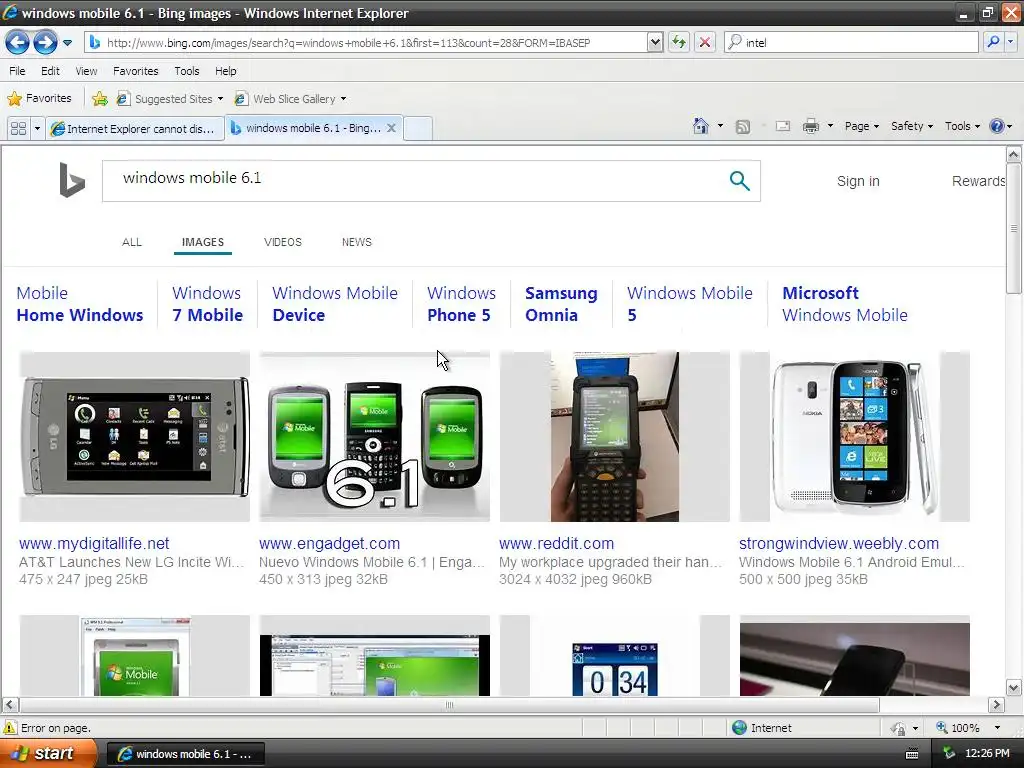Viewport: 1024px width, 768px height.
Task: Open the Edit menu
Action: (50, 71)
